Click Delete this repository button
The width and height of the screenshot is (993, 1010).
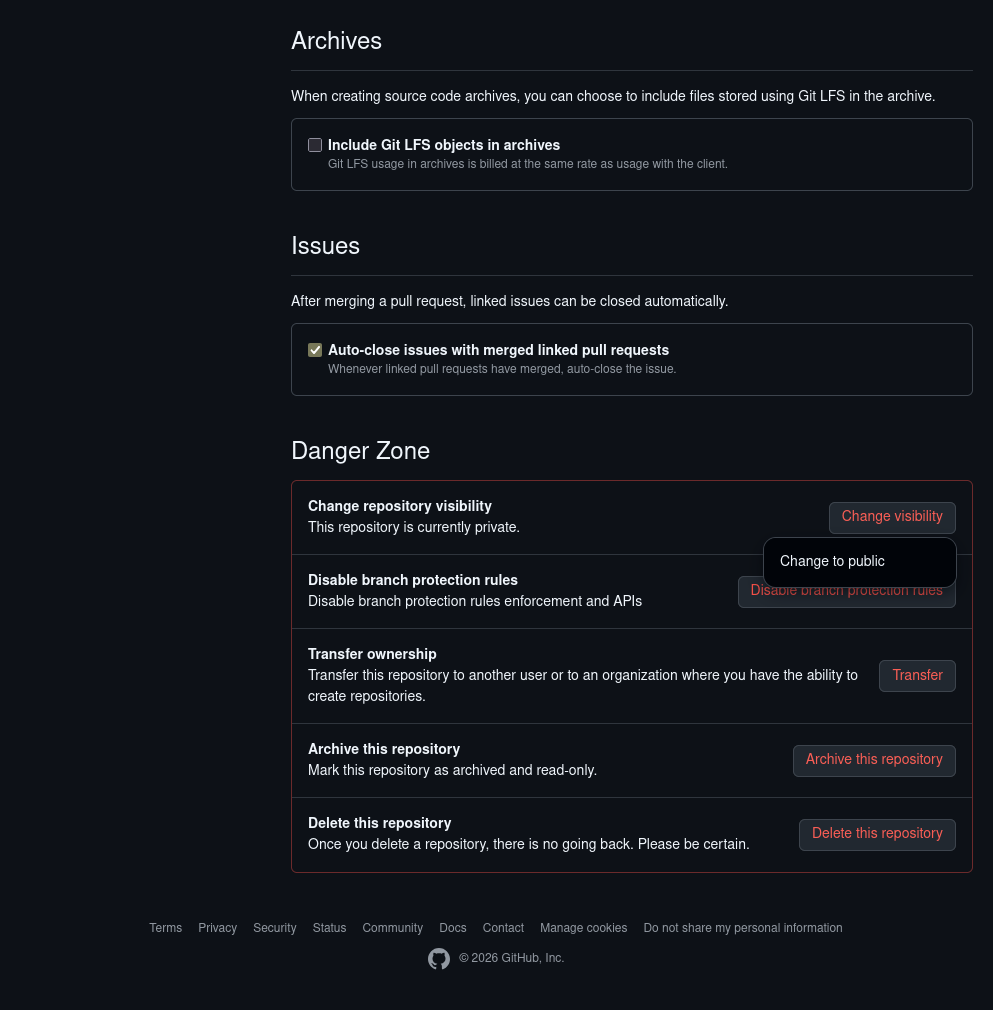[x=877, y=834]
